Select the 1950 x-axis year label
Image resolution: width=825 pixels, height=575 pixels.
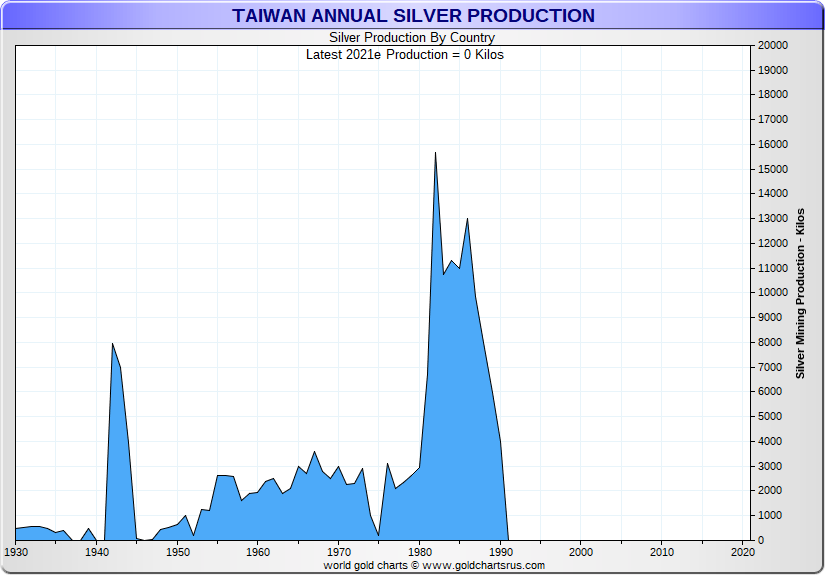pos(177,552)
